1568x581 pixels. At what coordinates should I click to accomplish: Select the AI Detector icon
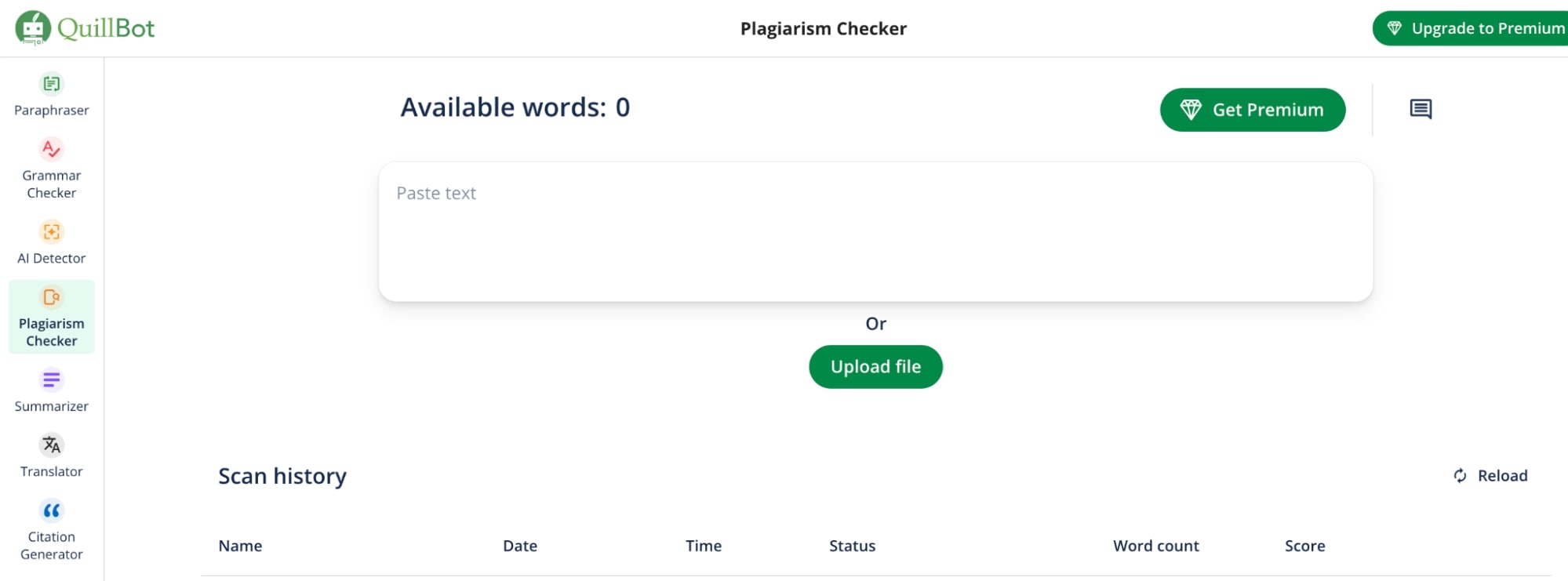(x=52, y=232)
